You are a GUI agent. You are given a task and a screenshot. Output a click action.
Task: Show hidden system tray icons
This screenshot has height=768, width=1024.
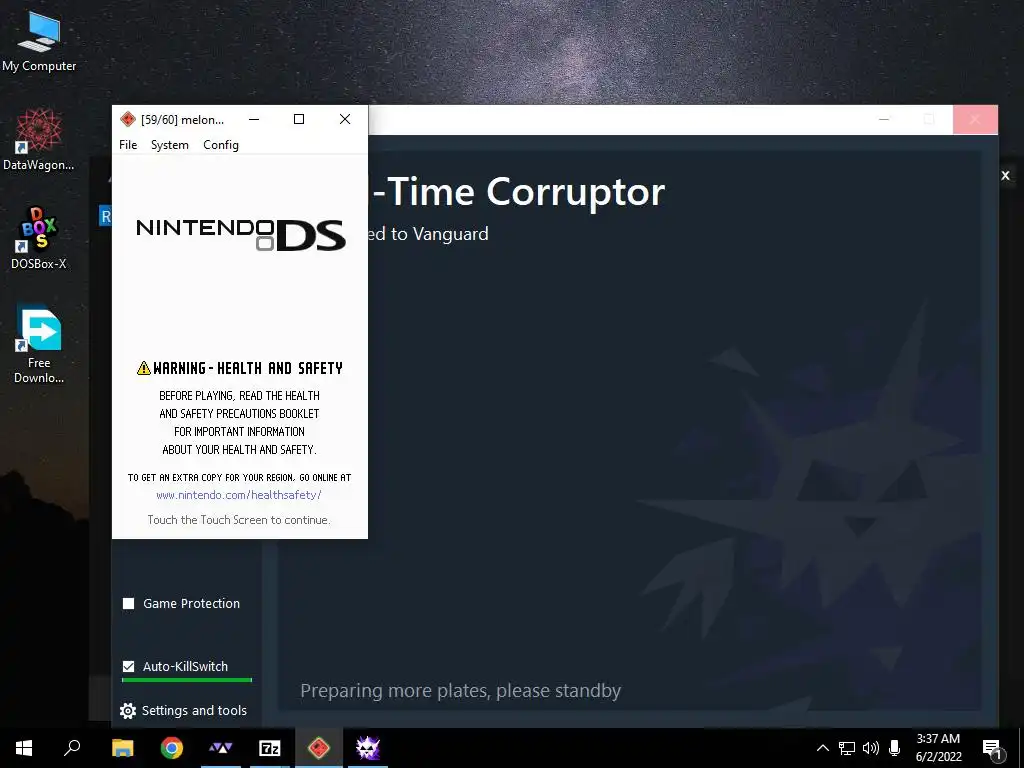[823, 748]
